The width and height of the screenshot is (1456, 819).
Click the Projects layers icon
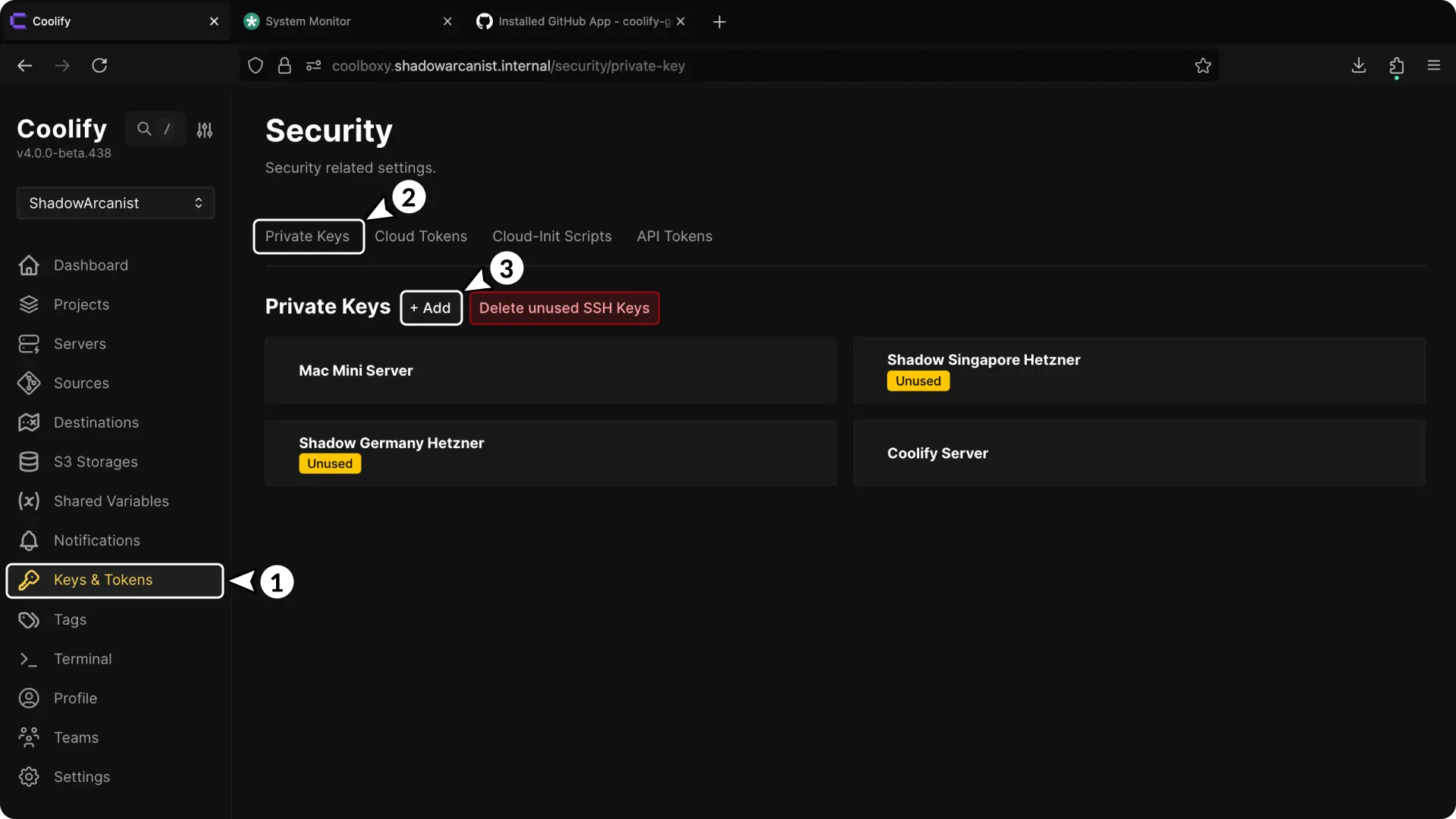[x=29, y=305]
